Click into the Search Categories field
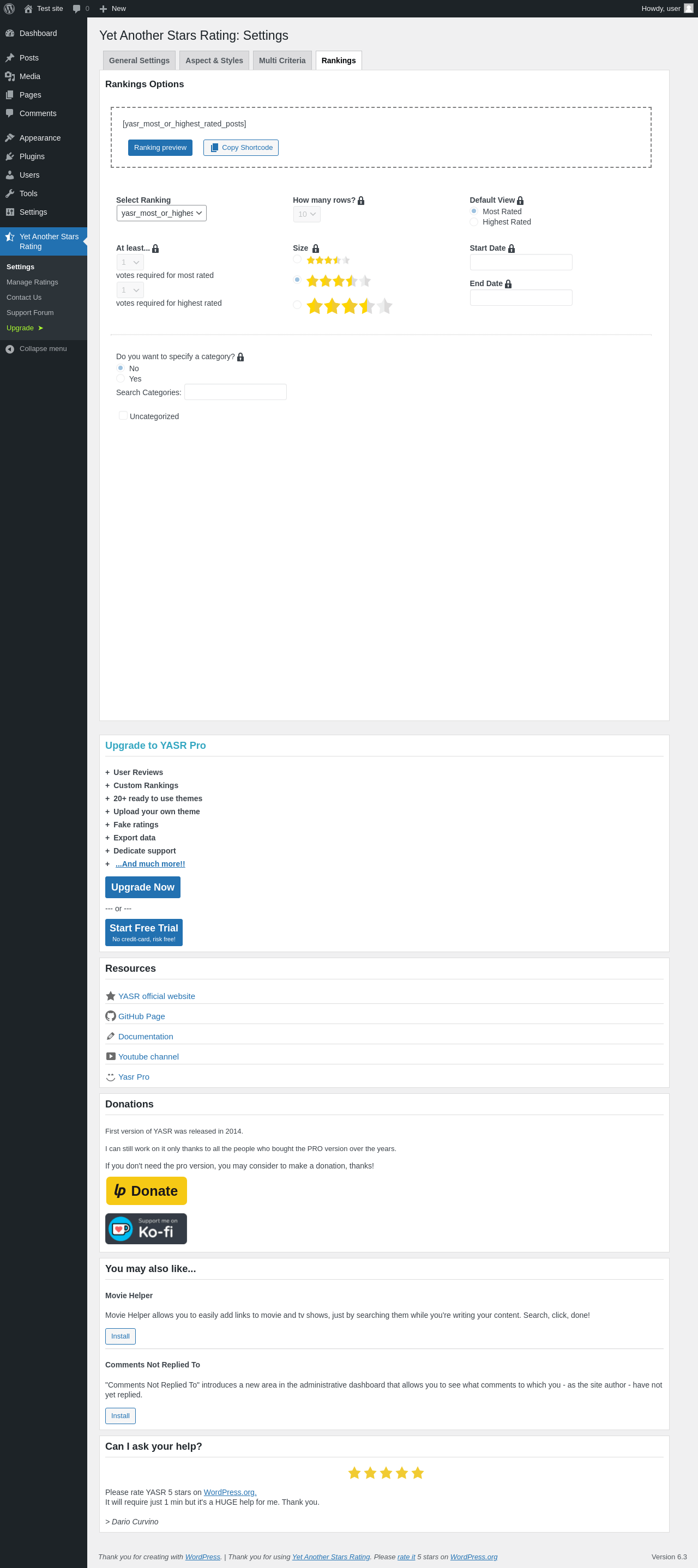Viewport: 698px width, 1568px height. click(x=236, y=392)
